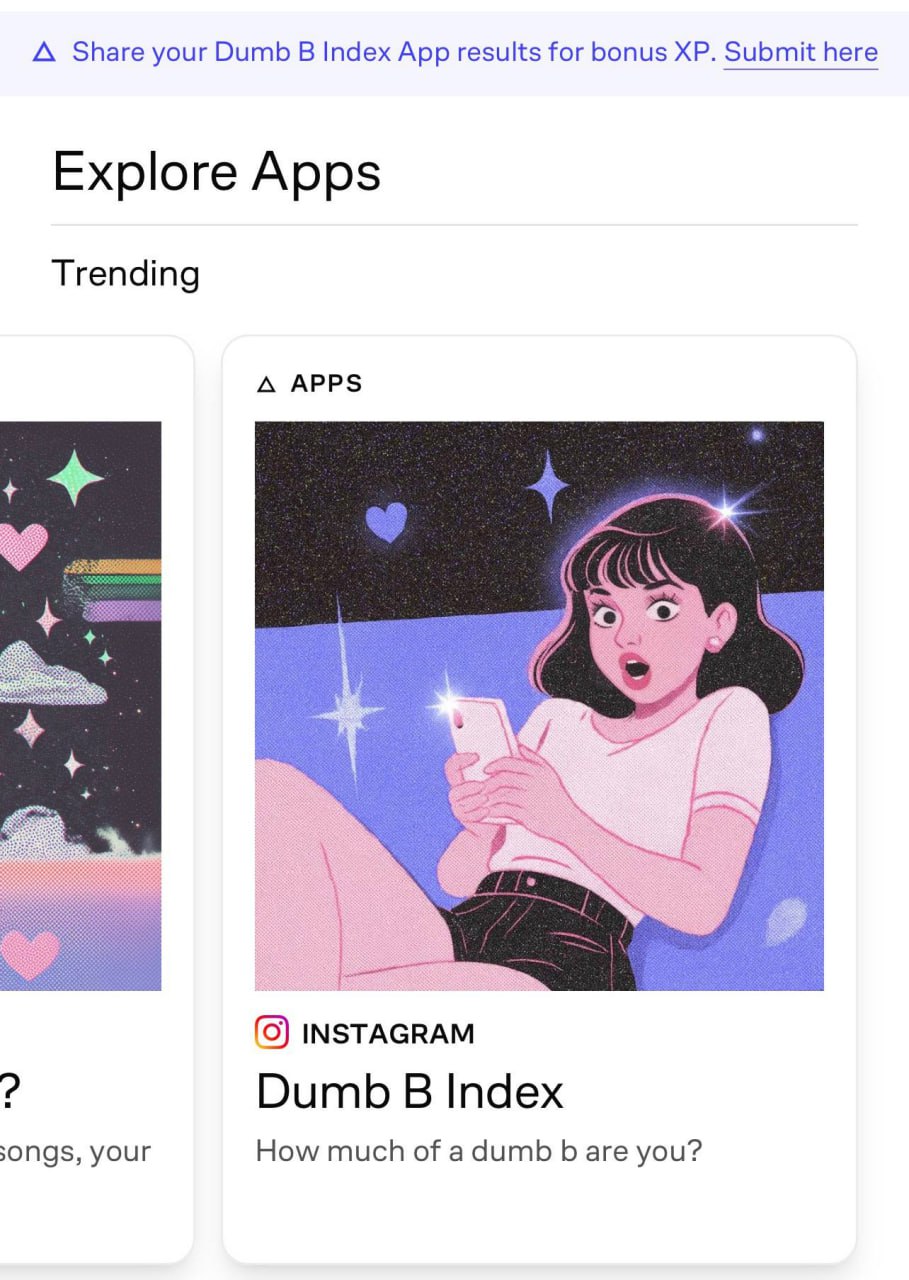Click the girl-with-phone card illustration
The image size is (909, 1280).
pyautogui.click(x=539, y=706)
